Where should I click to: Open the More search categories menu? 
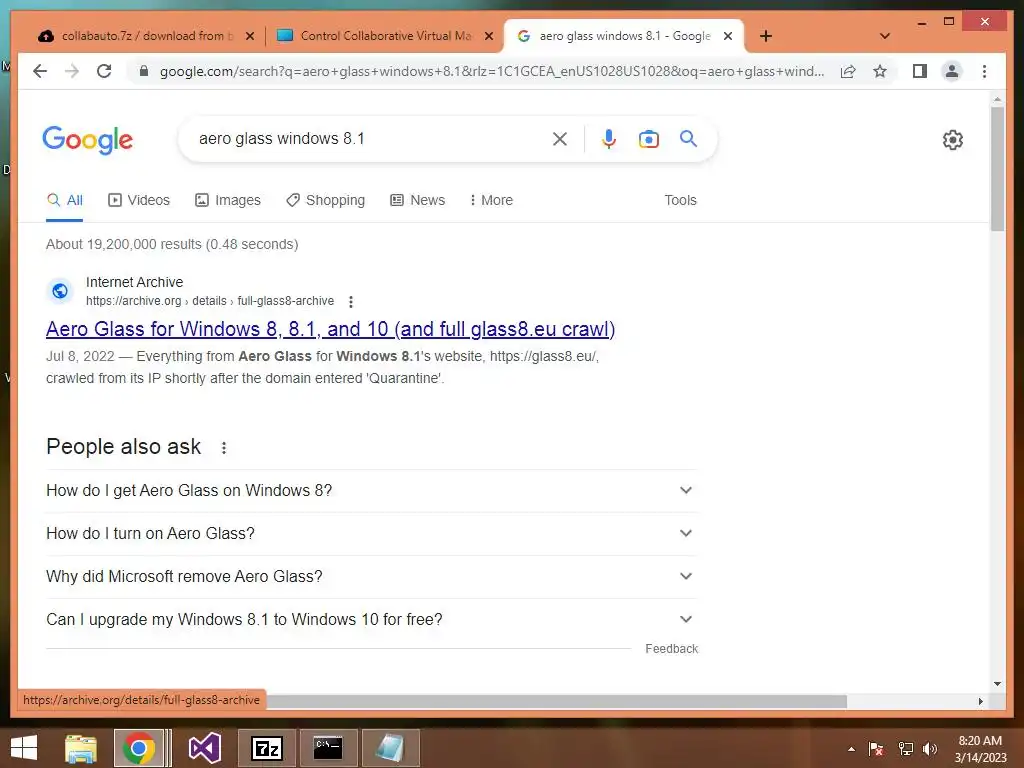491,200
